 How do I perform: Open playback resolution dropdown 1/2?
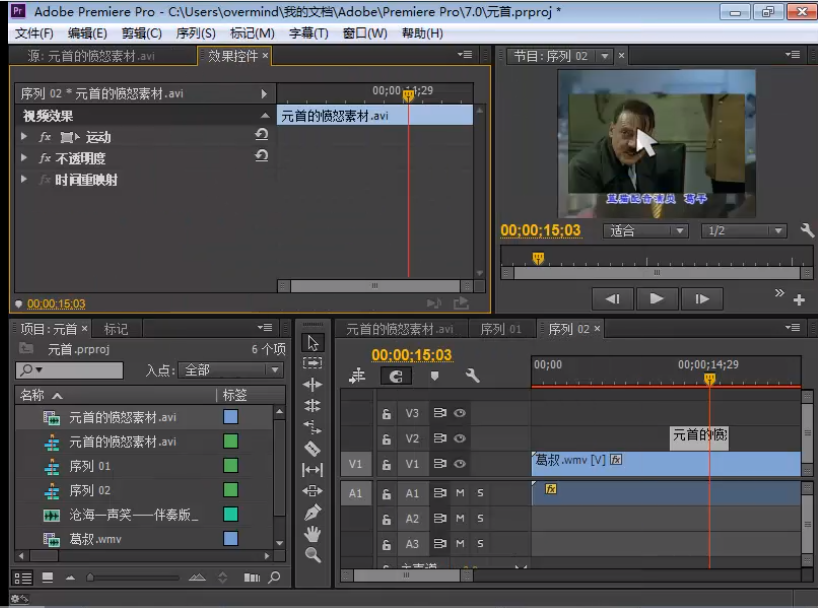point(743,231)
